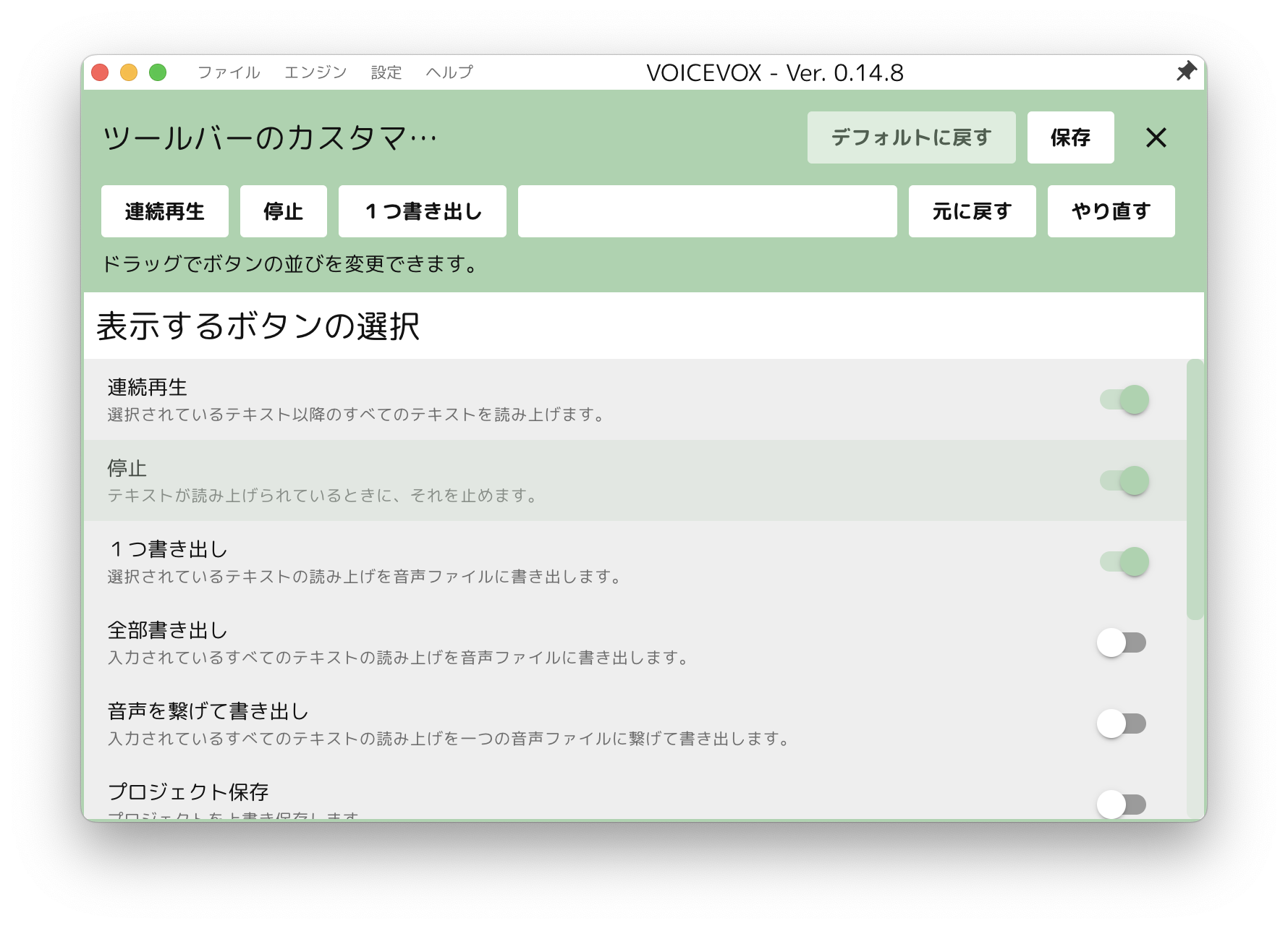Open the エンジン menu
Screen dimensions: 1288x929
pos(315,72)
